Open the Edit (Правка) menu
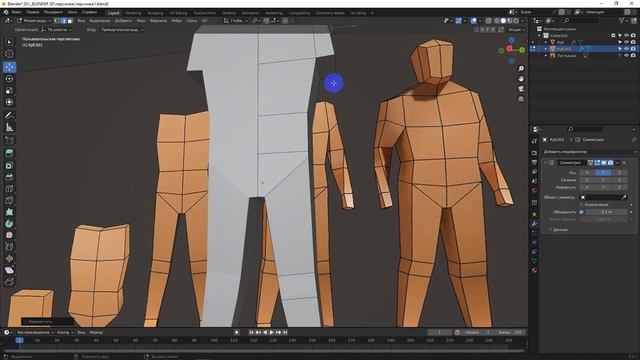This screenshot has height=360, width=640. coord(32,12)
